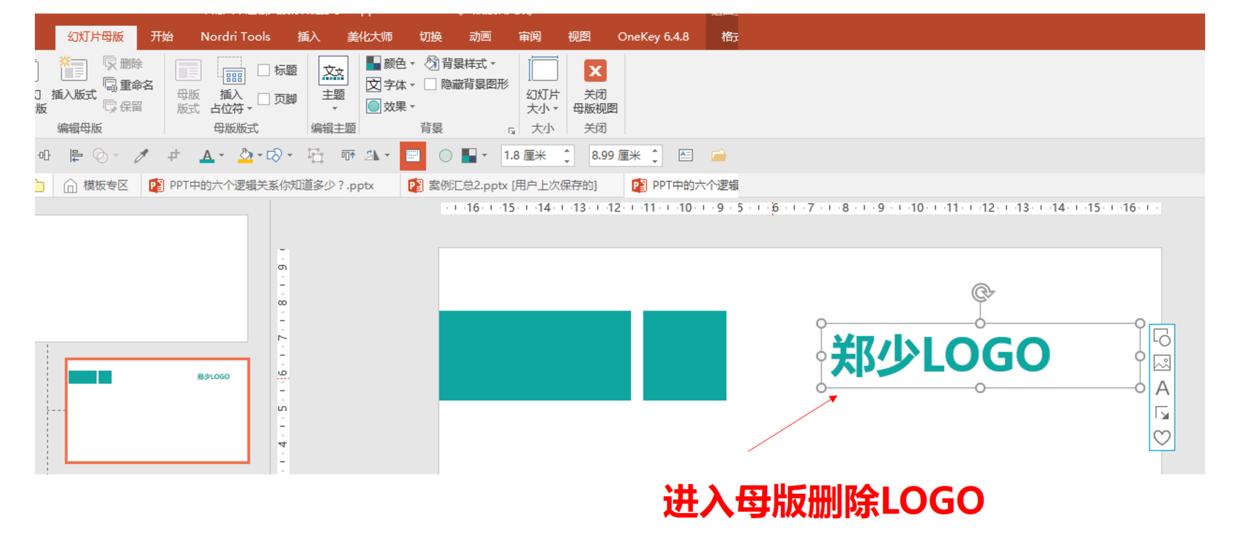Select the large teal rectangle on slide
Screen dimensions: 1240x546
[x=535, y=355]
